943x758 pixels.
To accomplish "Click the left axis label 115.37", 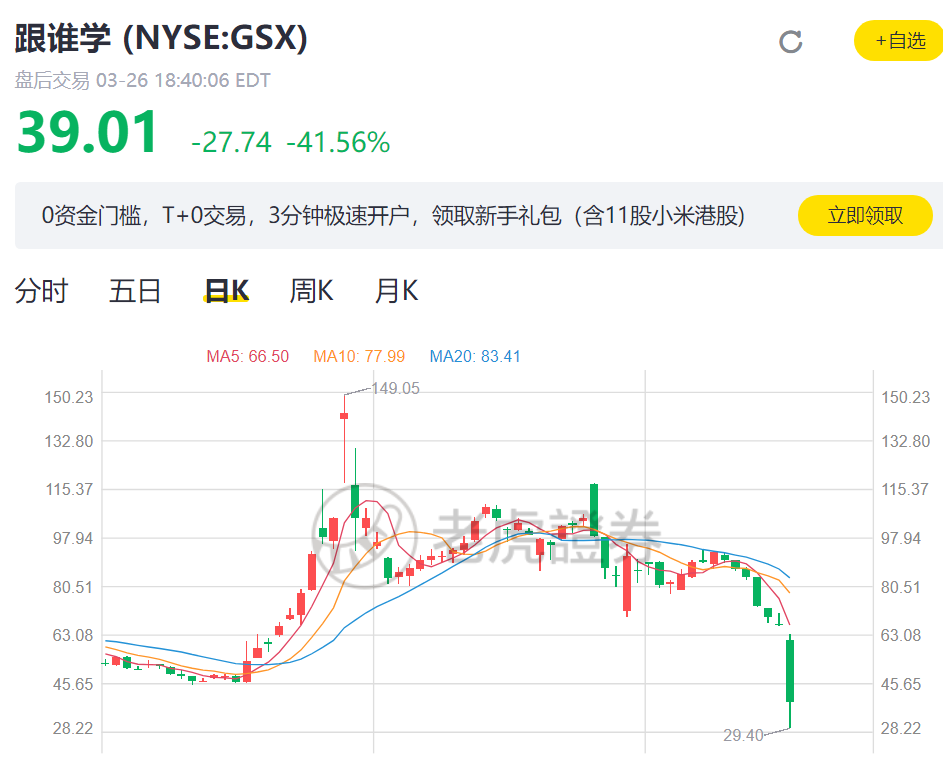I will 69,489.
